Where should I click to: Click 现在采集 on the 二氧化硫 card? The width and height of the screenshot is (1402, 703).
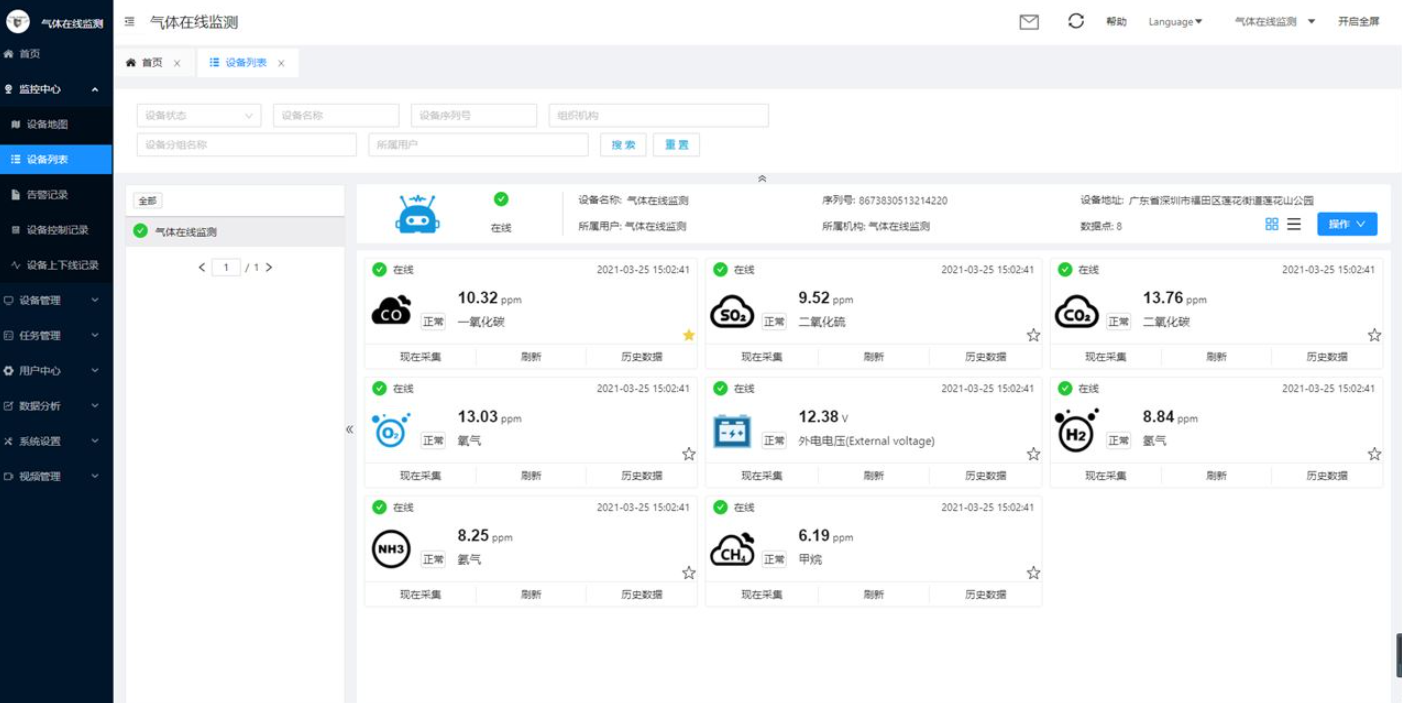pos(761,357)
